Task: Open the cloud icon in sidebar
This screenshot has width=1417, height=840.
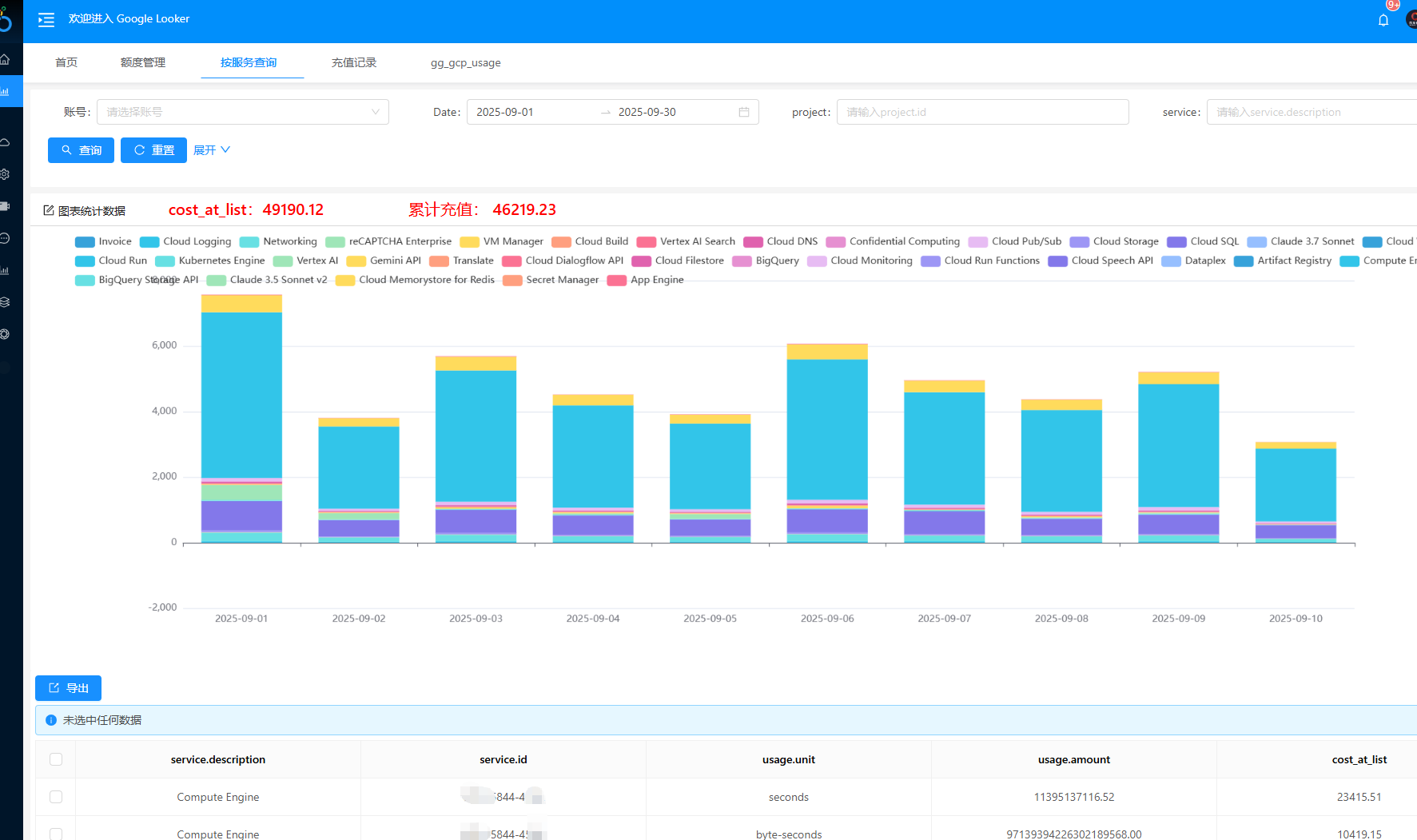Action: pos(5,142)
